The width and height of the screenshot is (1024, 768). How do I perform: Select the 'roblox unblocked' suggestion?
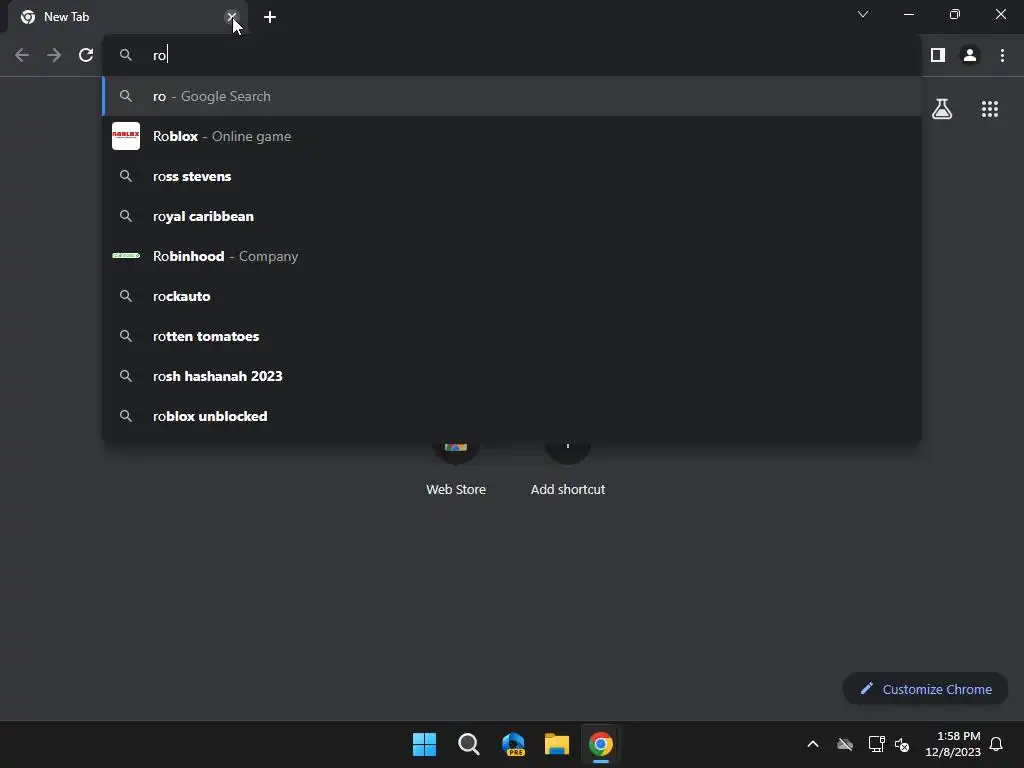pos(512,416)
